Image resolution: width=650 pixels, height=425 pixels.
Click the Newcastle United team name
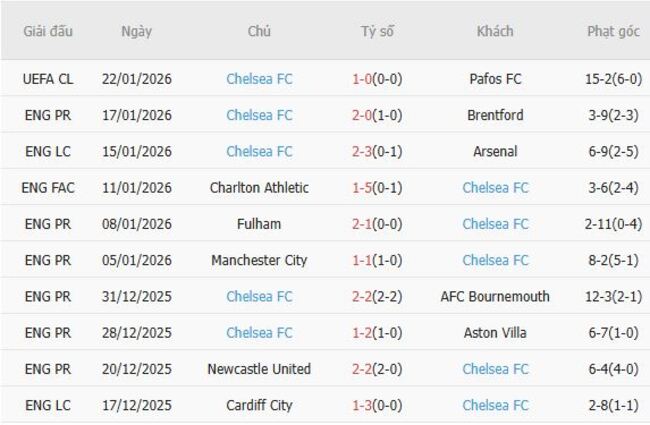click(259, 369)
